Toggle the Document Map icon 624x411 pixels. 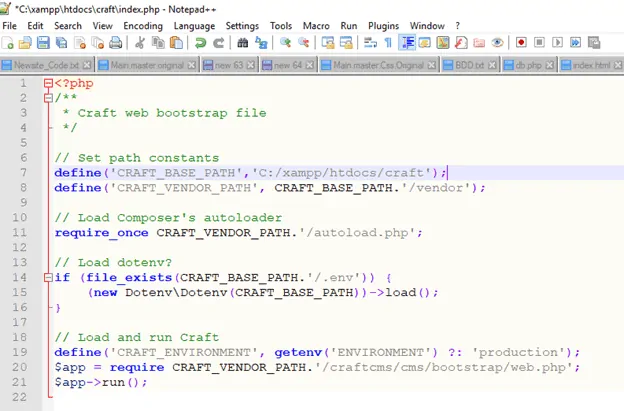pyautogui.click(x=443, y=43)
